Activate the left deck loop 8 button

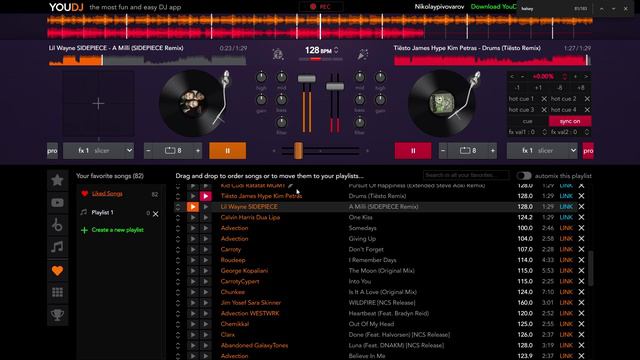click(x=173, y=151)
